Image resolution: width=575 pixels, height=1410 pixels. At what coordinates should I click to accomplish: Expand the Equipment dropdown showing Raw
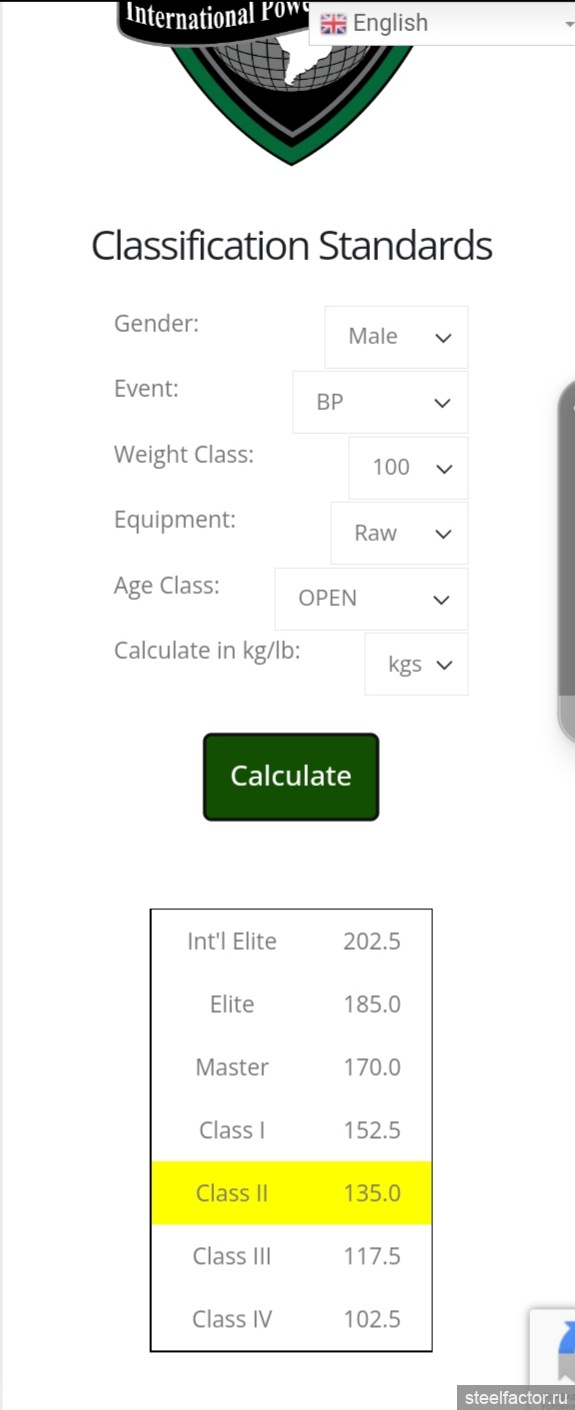pyautogui.click(x=399, y=533)
